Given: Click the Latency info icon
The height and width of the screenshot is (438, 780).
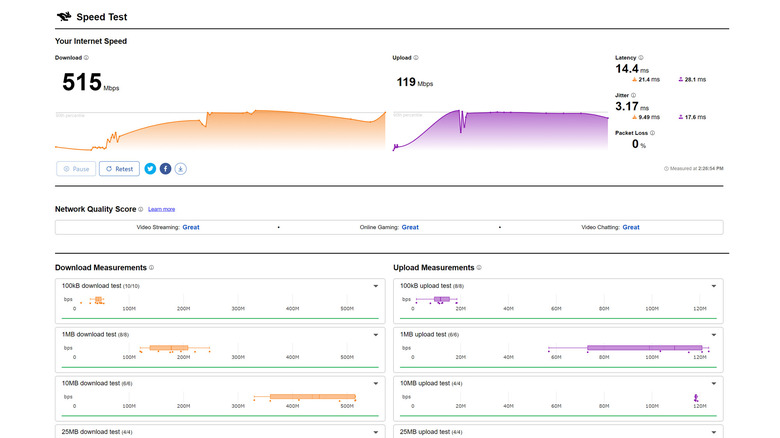Looking at the screenshot, I should (x=640, y=58).
